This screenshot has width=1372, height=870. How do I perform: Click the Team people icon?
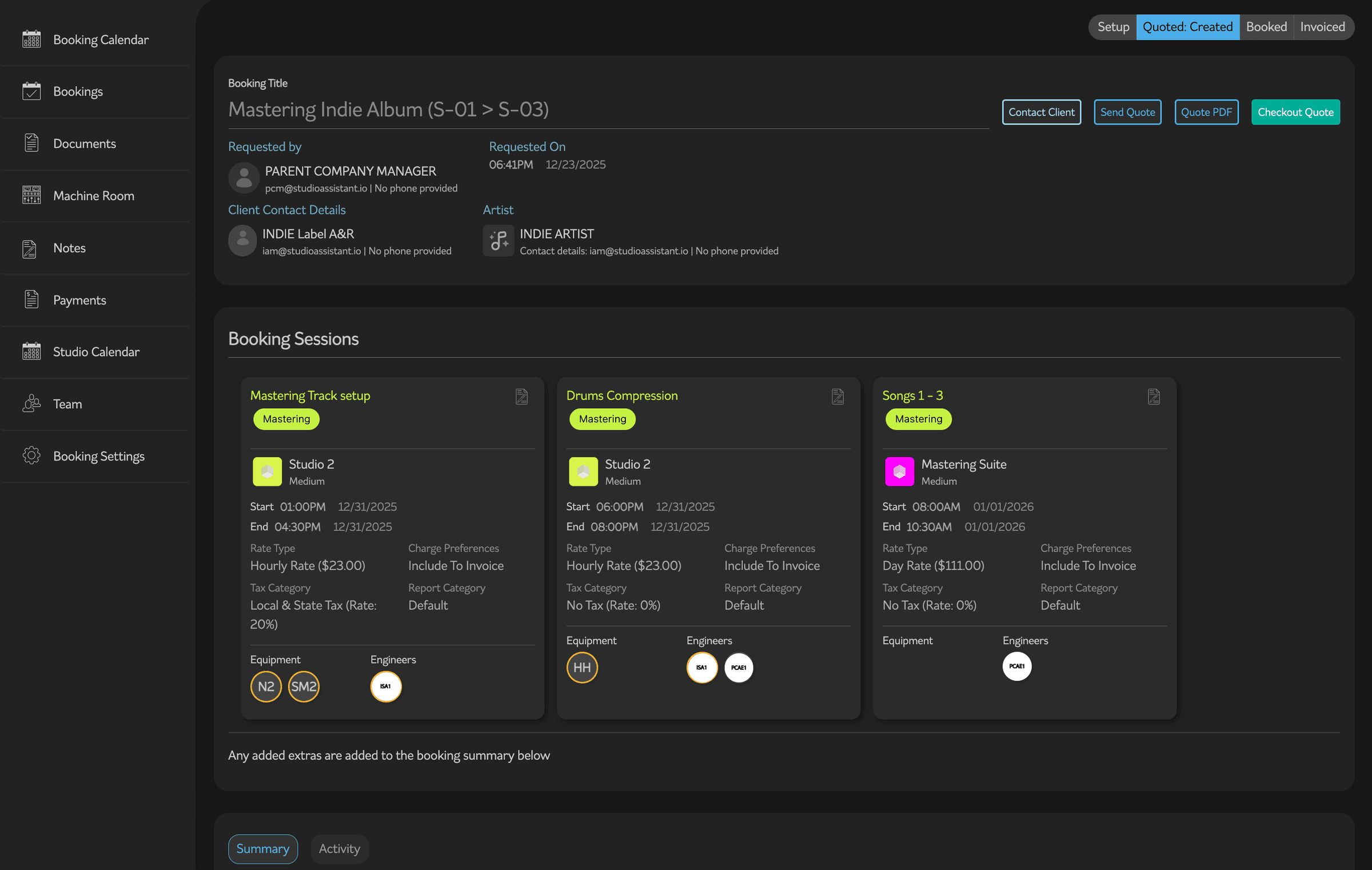tap(31, 404)
